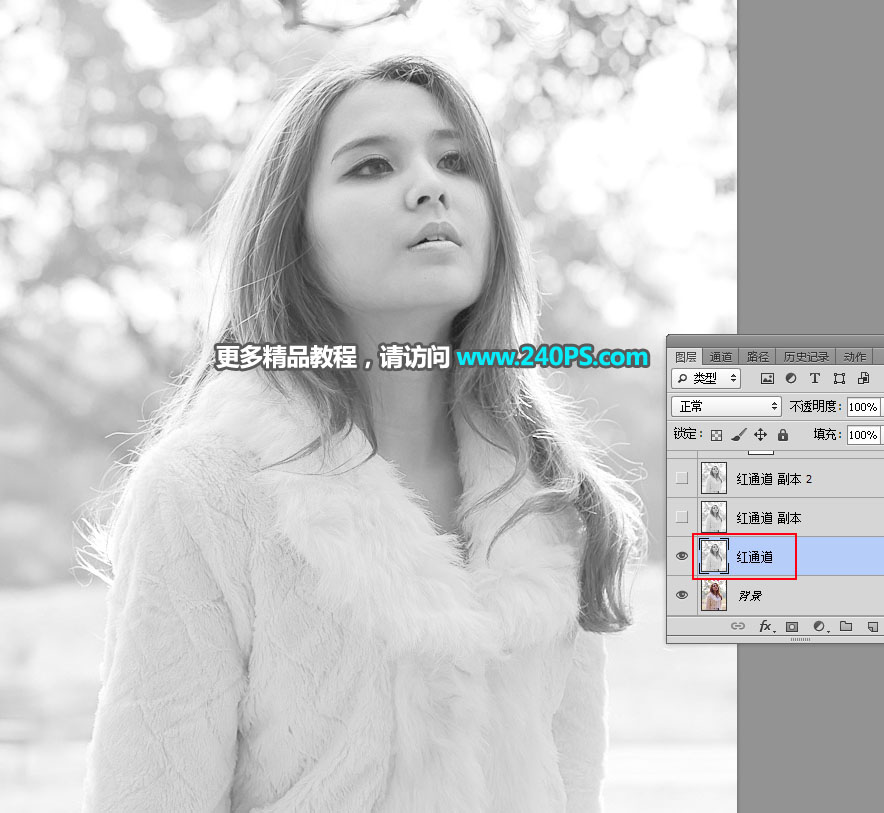This screenshot has height=813, width=884.
Task: Select the 红通道 副本 2 layer thumbnail
Action: (x=714, y=478)
